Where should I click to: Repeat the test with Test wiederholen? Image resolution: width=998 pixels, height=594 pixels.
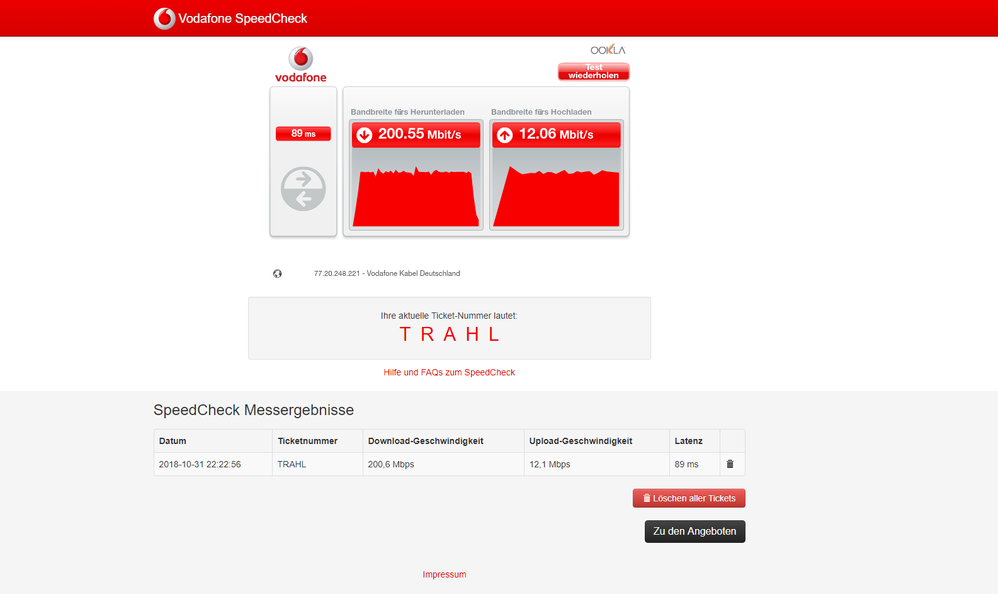point(594,71)
